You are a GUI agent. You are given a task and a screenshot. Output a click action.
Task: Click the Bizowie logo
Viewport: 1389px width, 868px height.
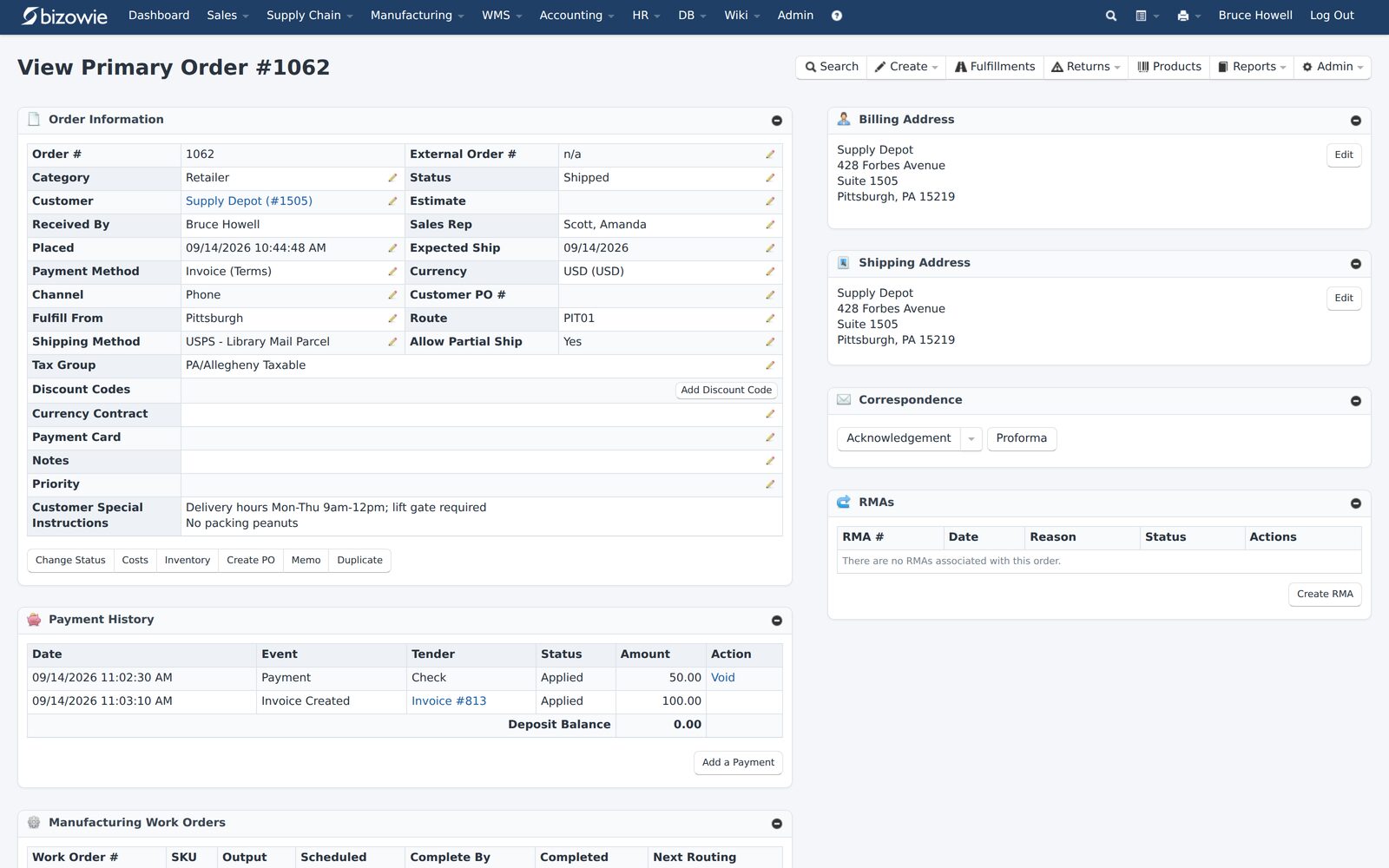64,16
